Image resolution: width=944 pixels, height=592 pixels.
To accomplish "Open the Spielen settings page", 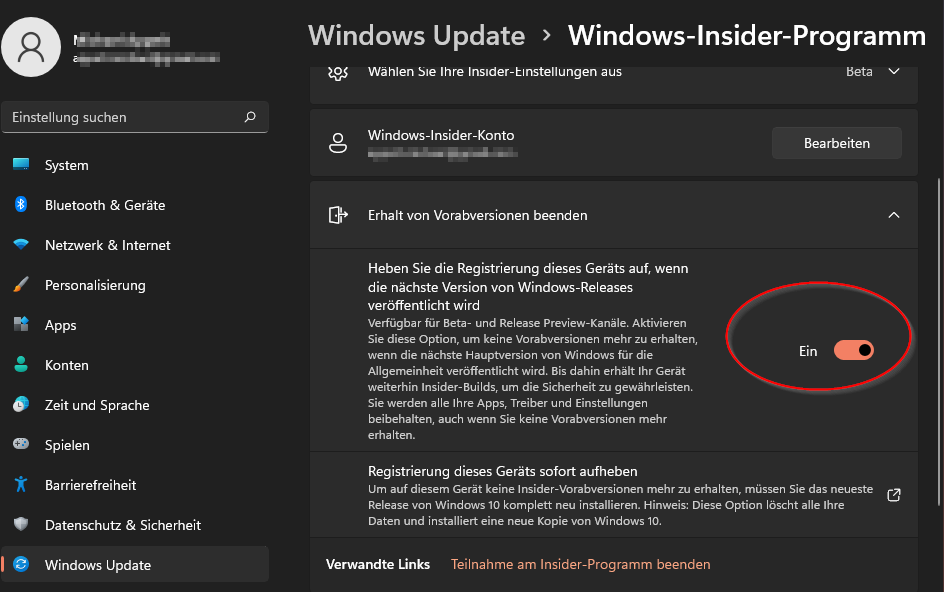I will pyautogui.click(x=67, y=445).
